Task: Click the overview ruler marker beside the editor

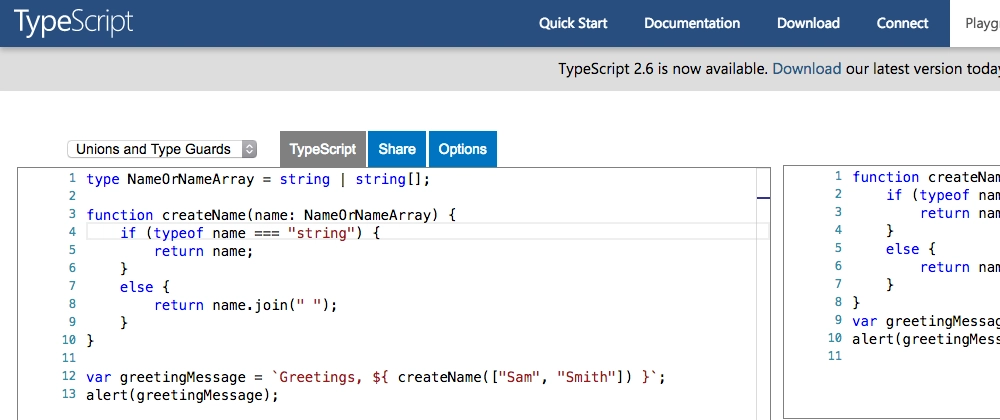Action: [x=763, y=198]
